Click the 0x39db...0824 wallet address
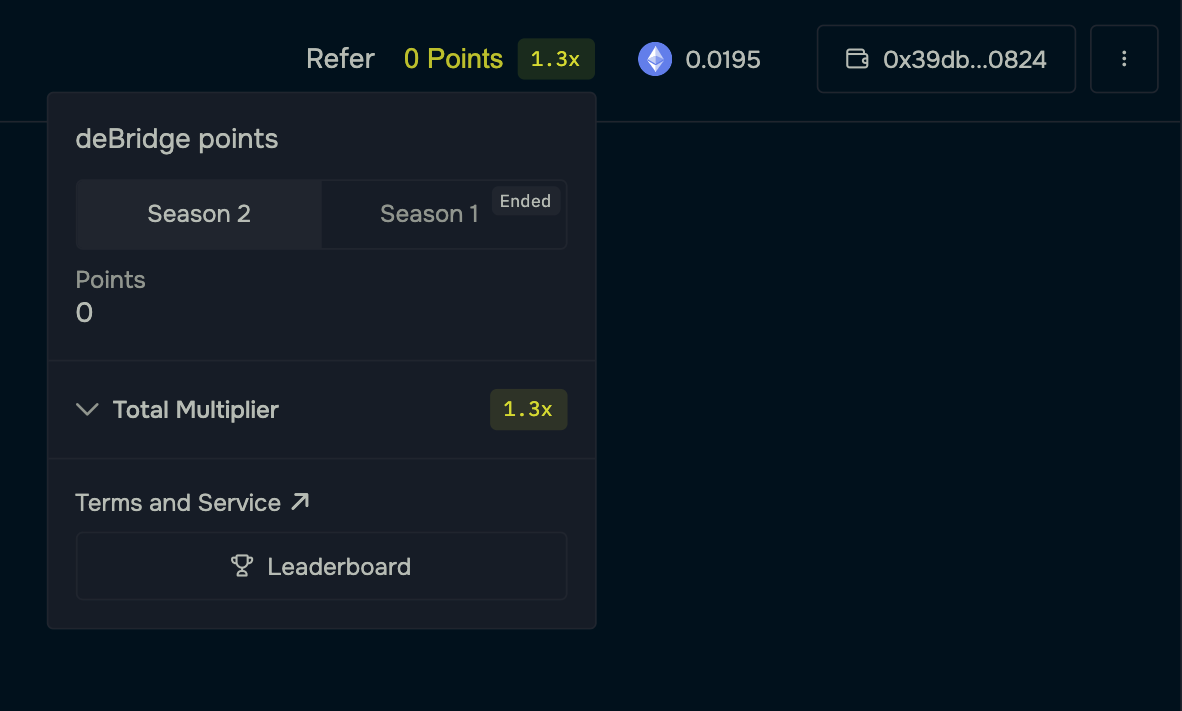 (x=965, y=59)
